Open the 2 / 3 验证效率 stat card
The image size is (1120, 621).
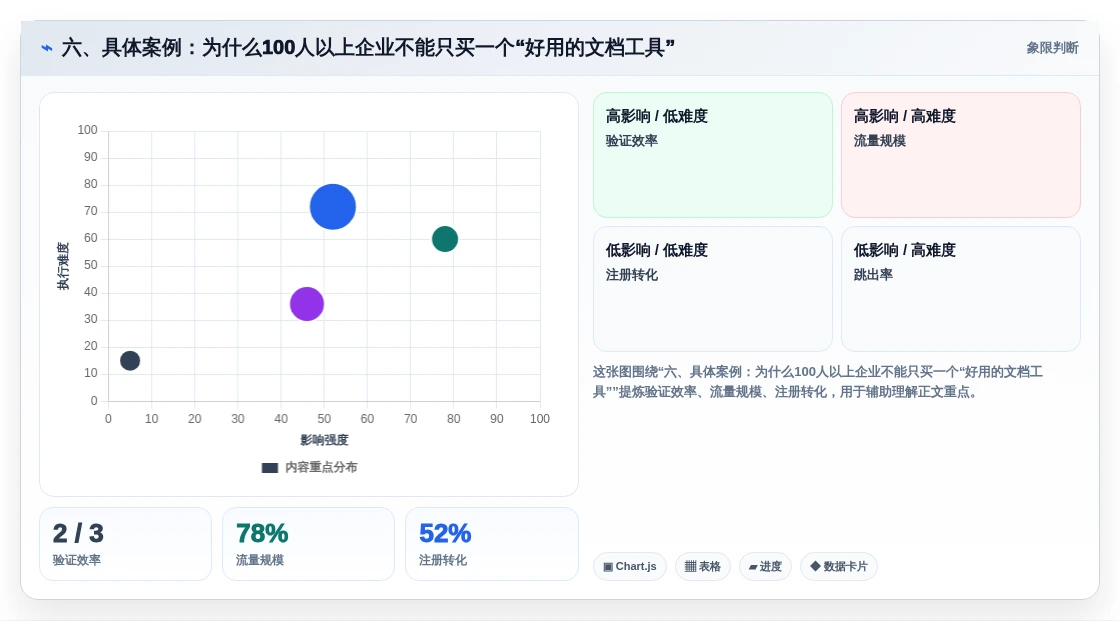[x=126, y=544]
